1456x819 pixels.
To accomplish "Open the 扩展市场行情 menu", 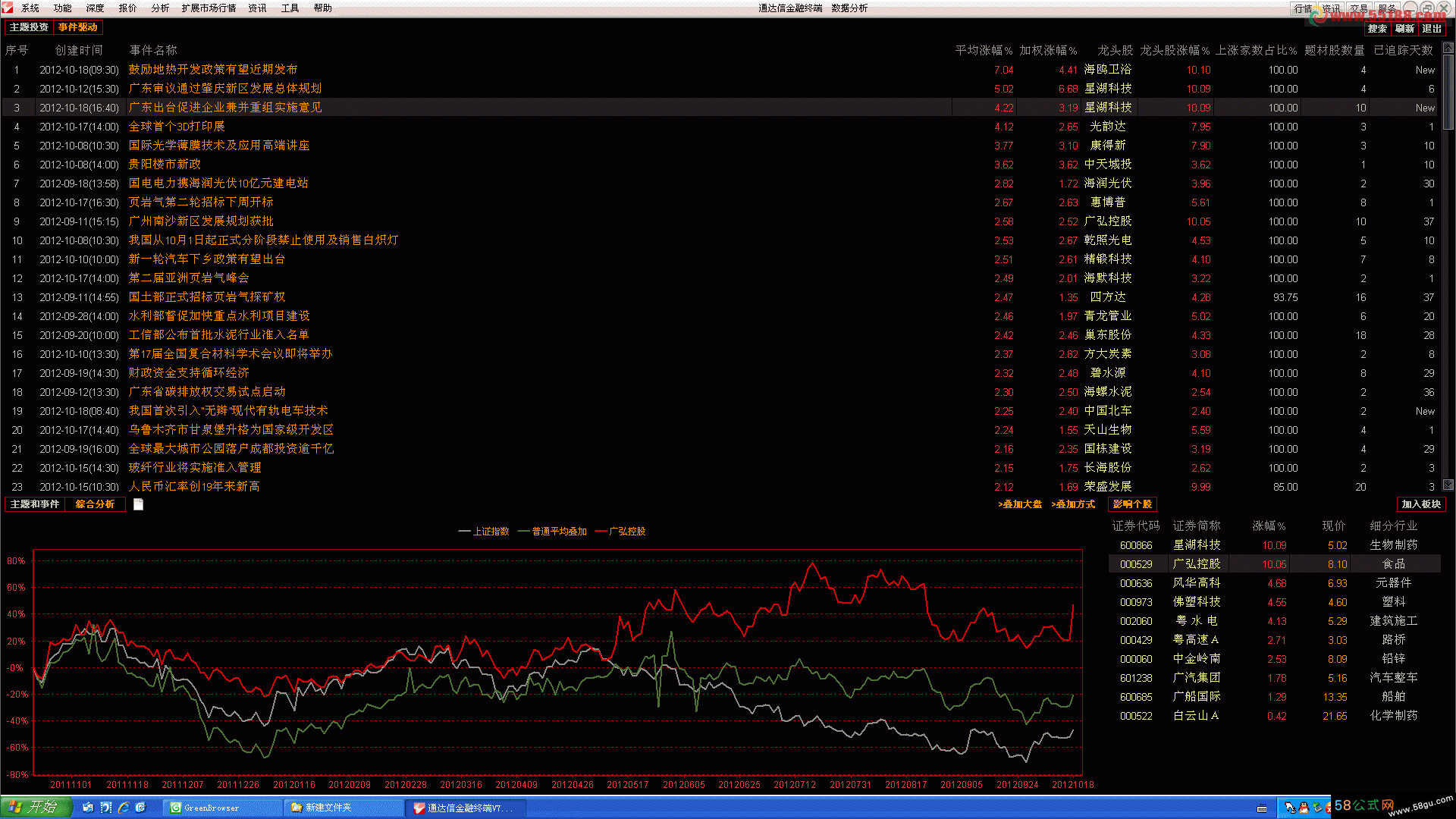I will pos(209,8).
